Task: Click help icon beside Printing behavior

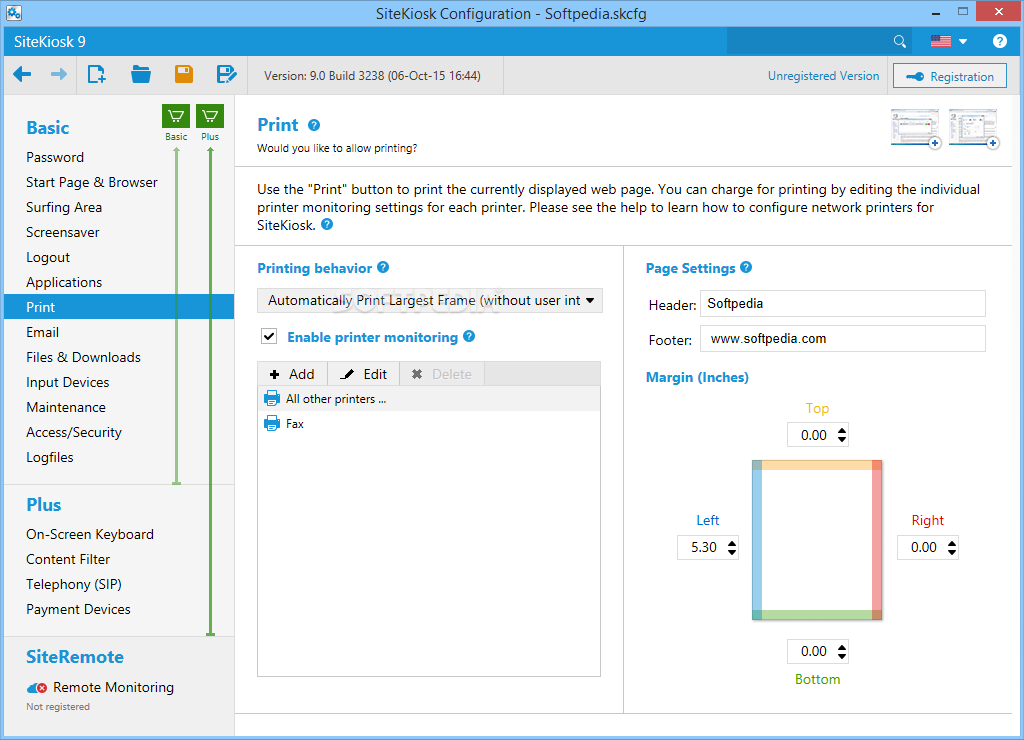Action: (x=383, y=267)
